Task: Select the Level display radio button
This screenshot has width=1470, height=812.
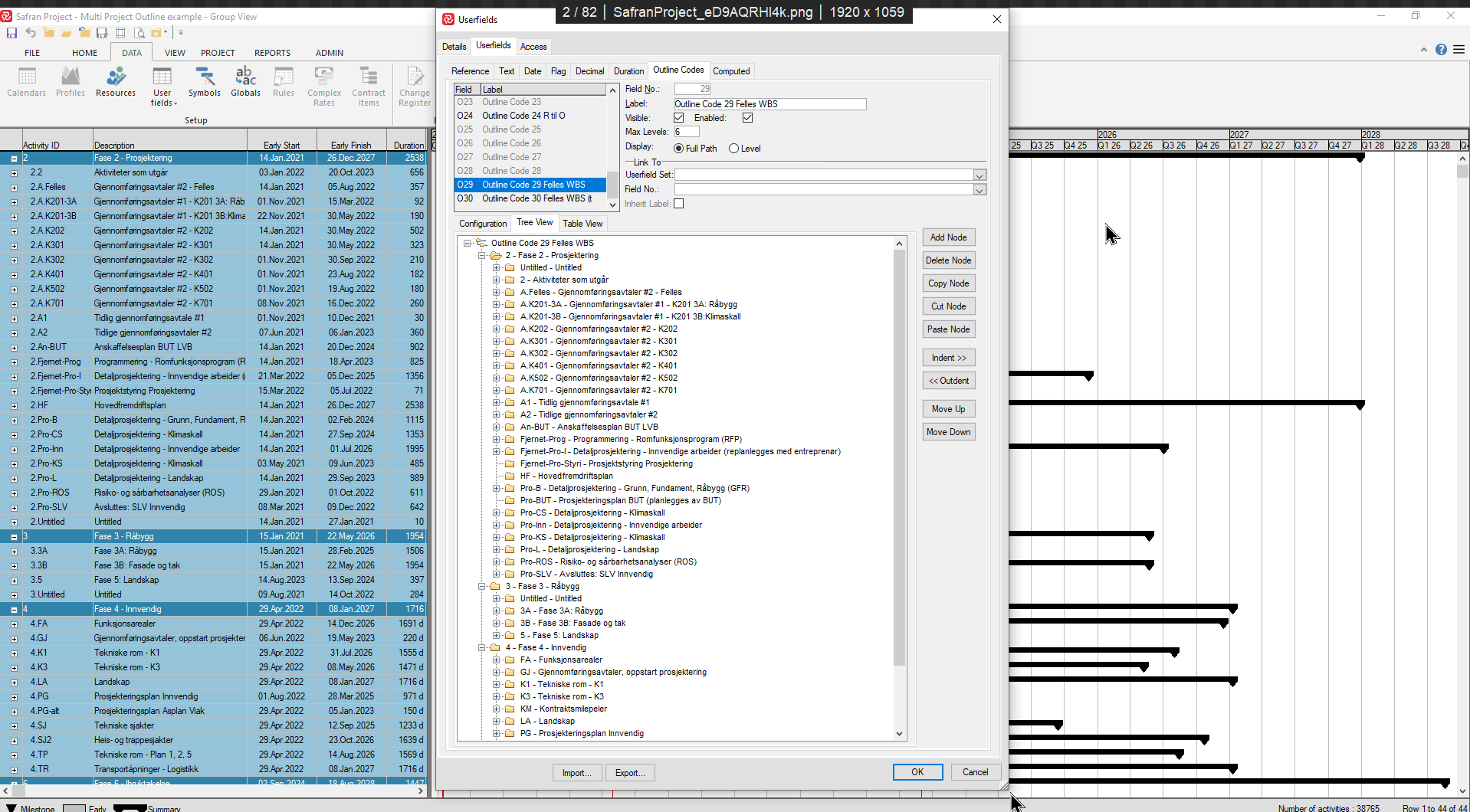Action: pyautogui.click(x=733, y=149)
